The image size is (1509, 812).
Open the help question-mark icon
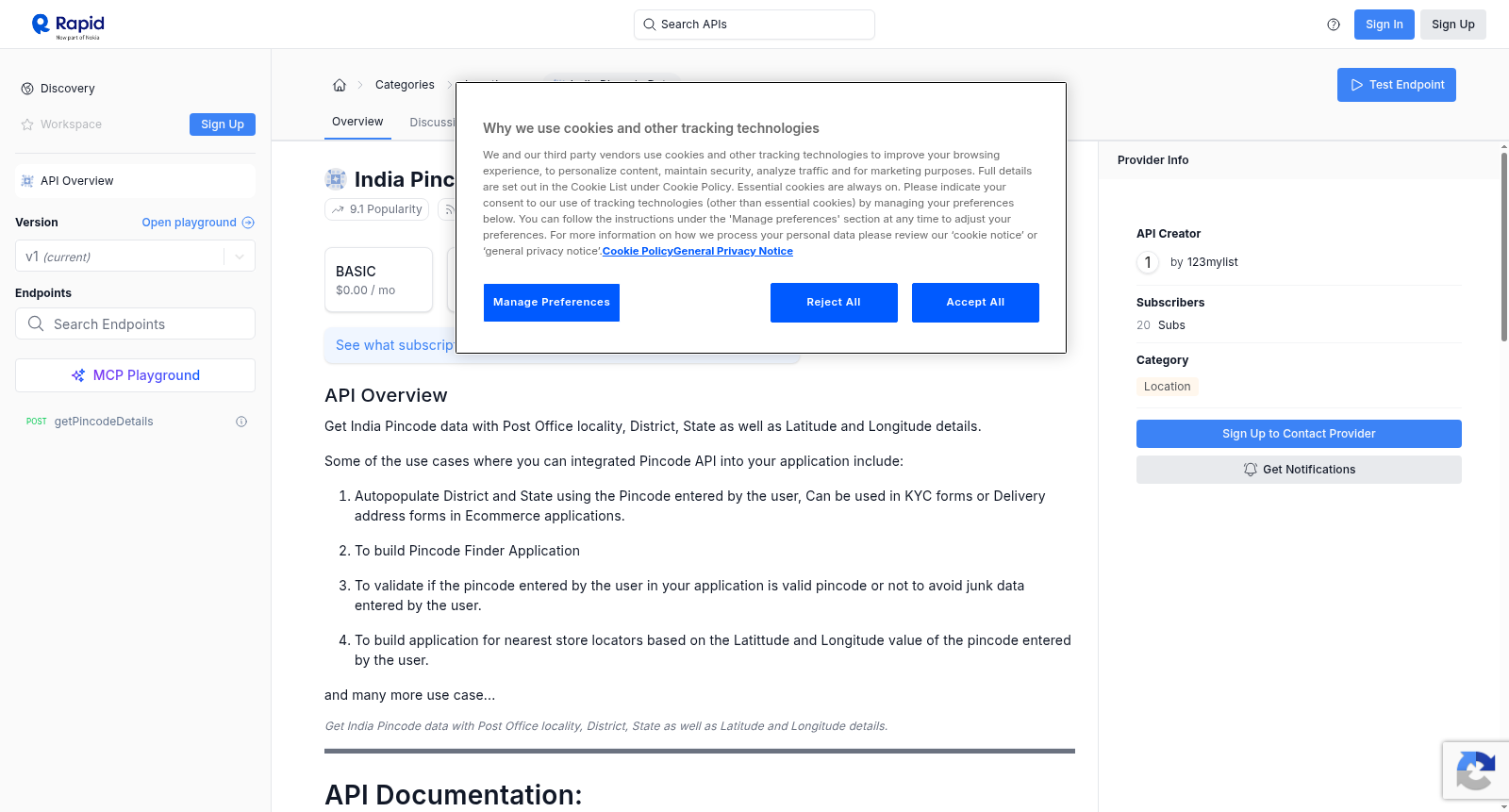click(1334, 25)
